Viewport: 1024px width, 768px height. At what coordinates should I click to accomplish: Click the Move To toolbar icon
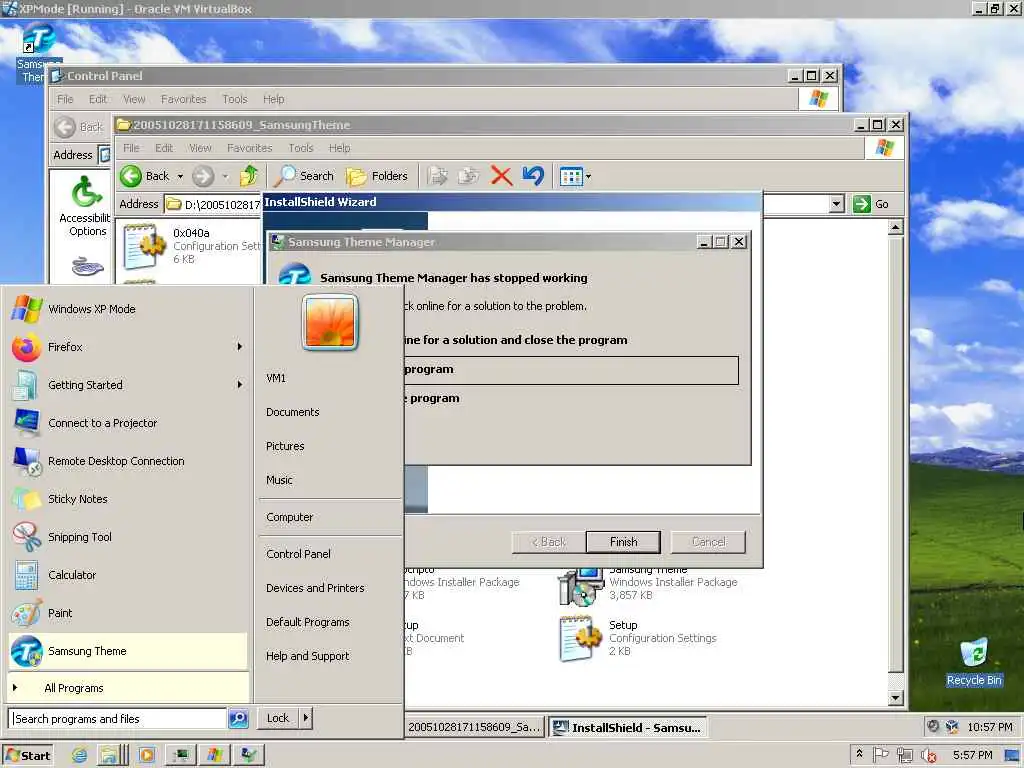437,176
